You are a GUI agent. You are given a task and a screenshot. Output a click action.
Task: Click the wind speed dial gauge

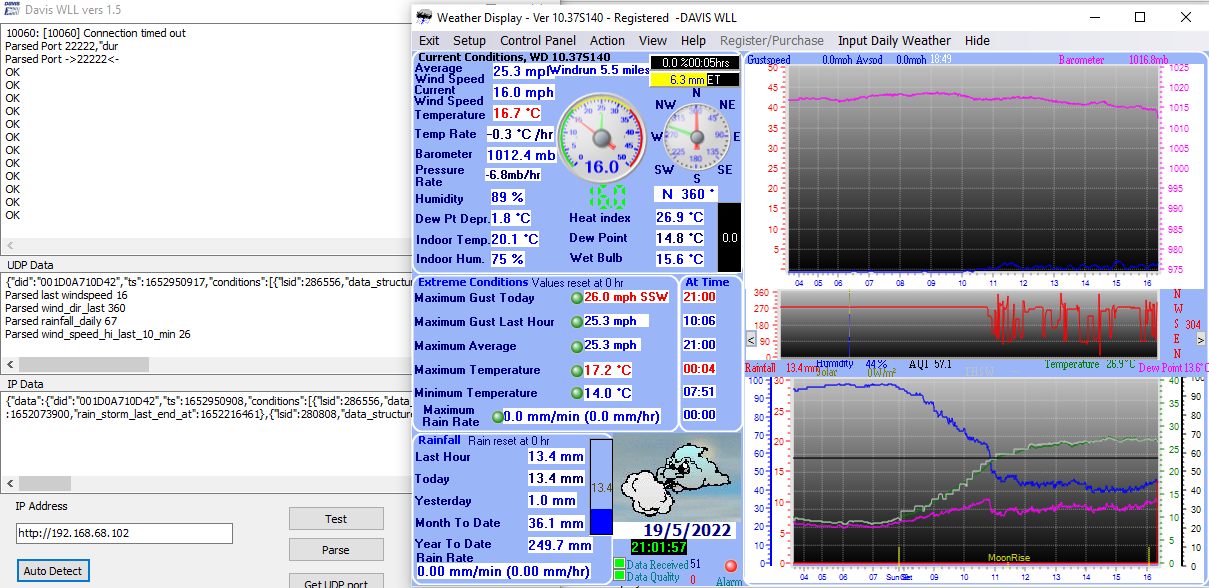click(x=601, y=136)
